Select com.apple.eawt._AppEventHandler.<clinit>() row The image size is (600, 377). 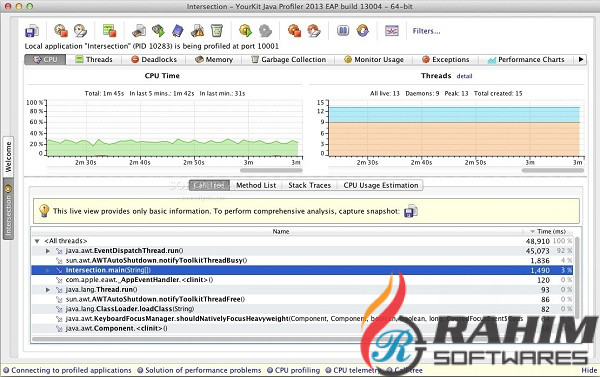pyautogui.click(x=302, y=280)
